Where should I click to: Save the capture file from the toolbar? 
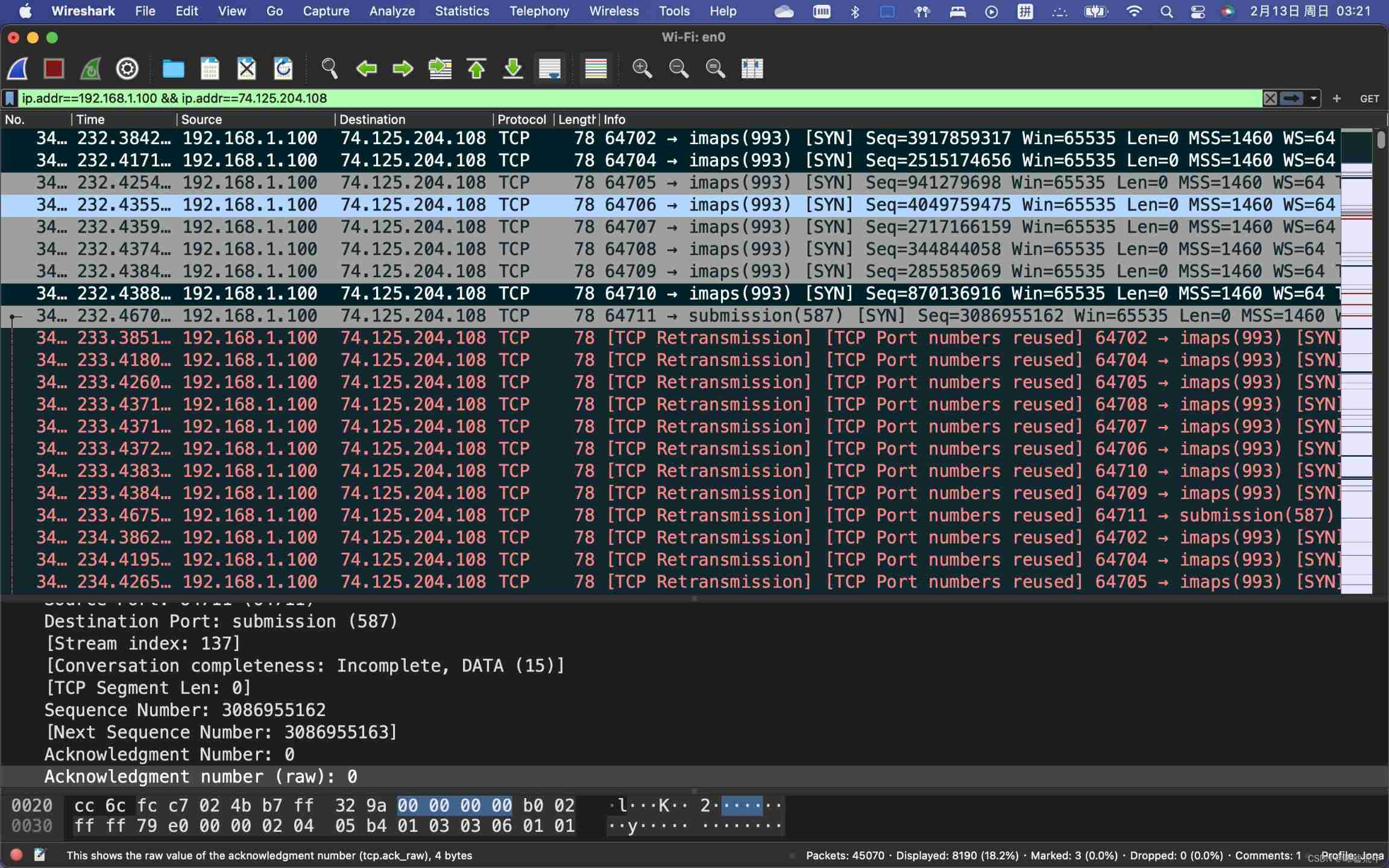point(210,68)
